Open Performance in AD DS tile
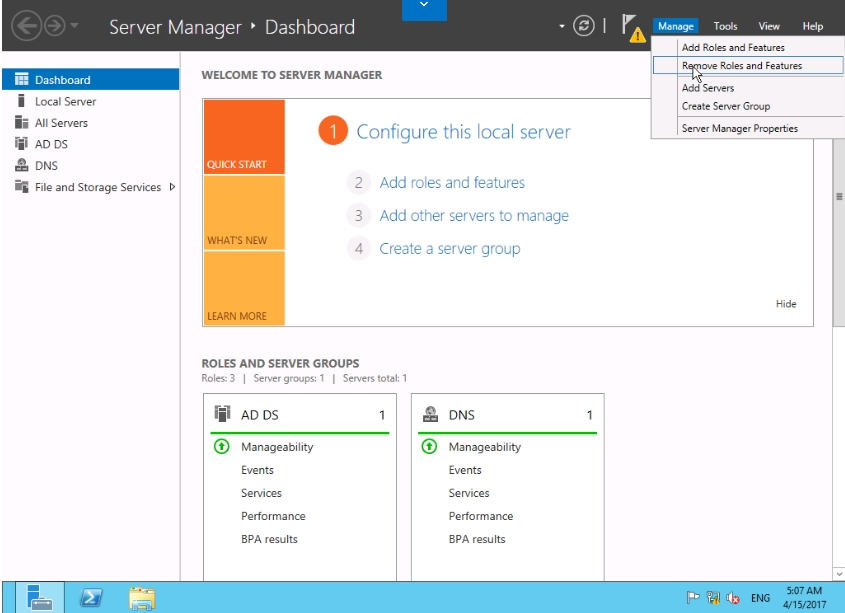 [x=273, y=516]
